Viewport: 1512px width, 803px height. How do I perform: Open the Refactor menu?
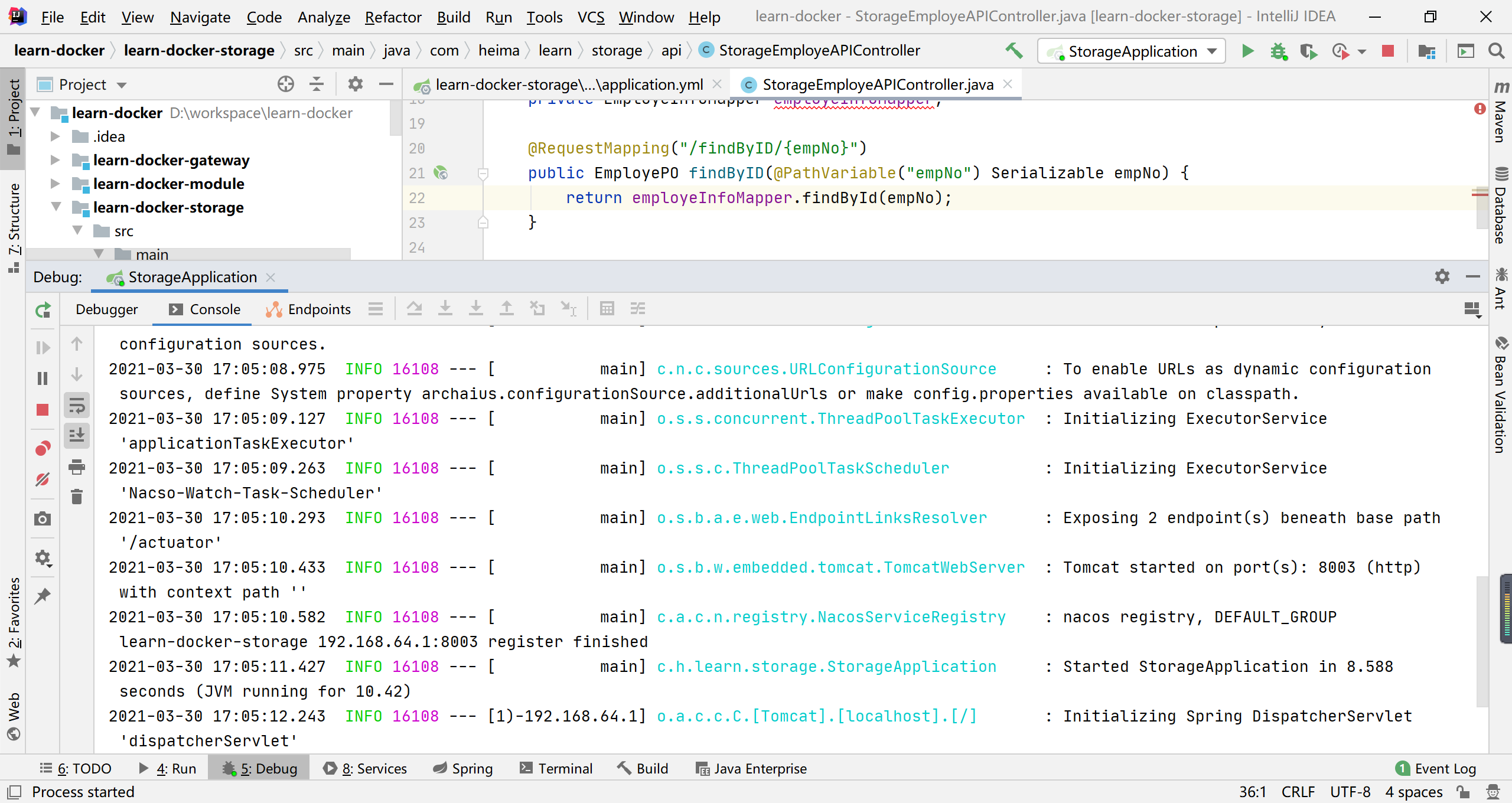(393, 17)
